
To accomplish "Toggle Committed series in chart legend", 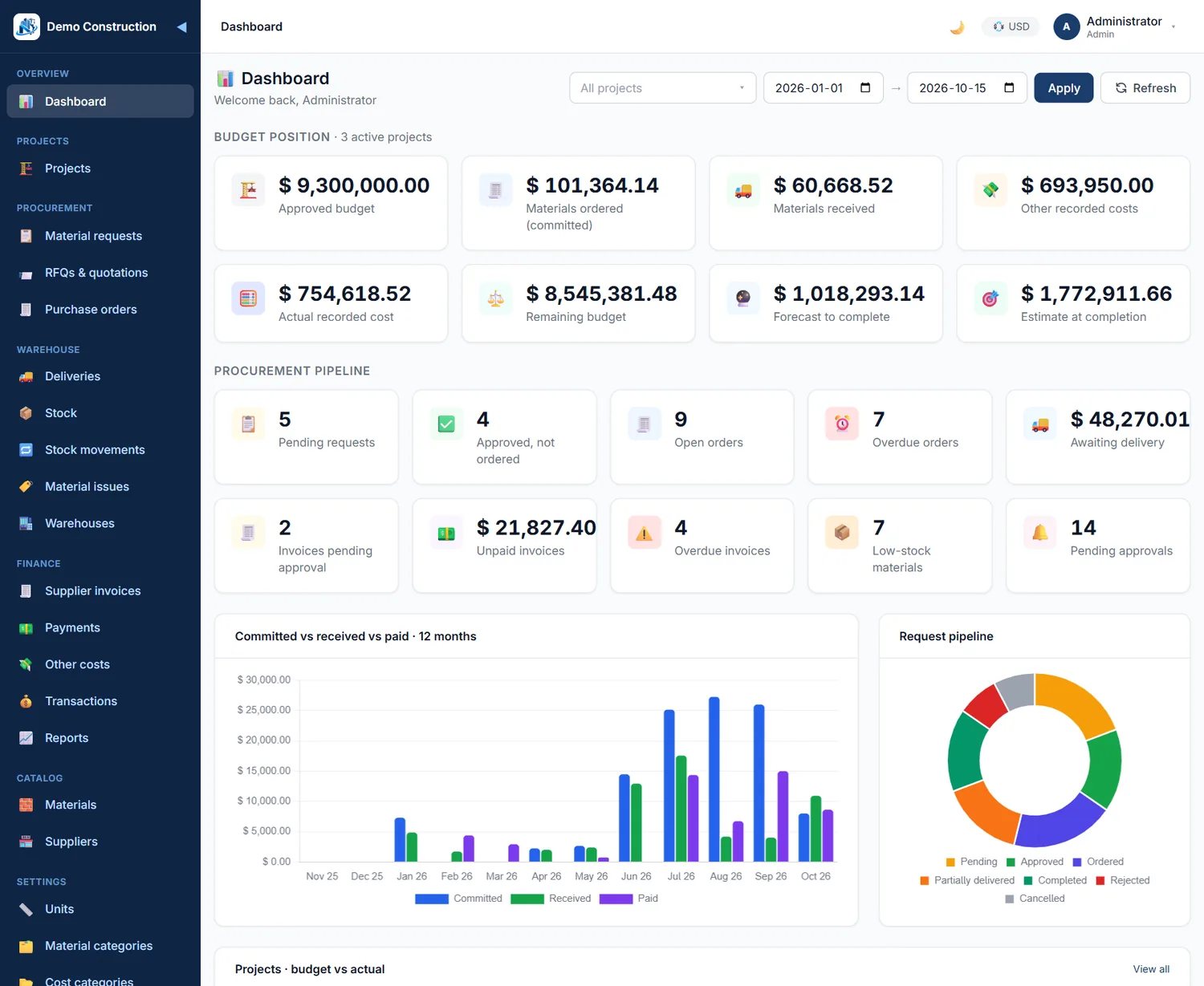I will point(458,899).
